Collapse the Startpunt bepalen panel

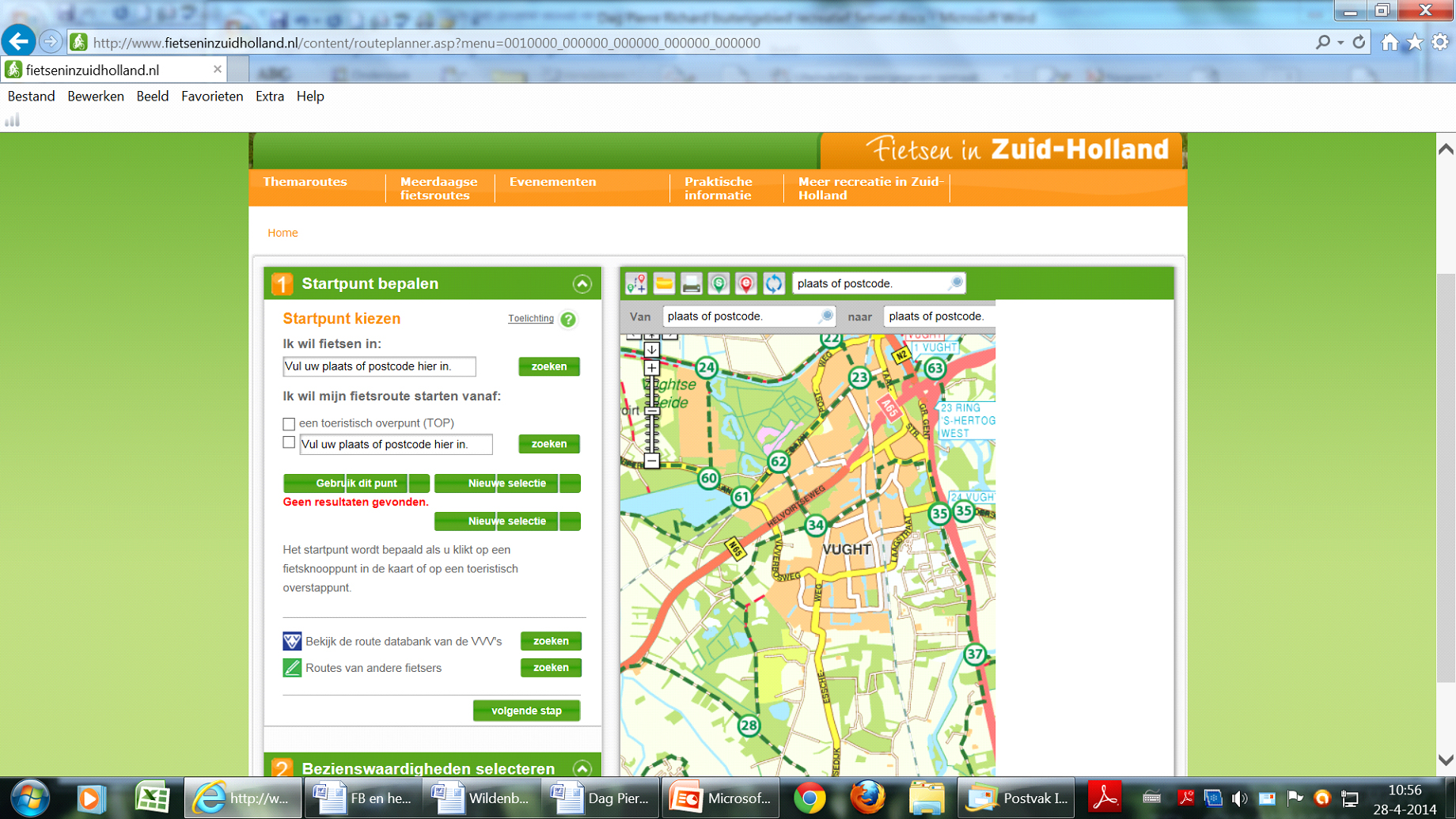(582, 284)
